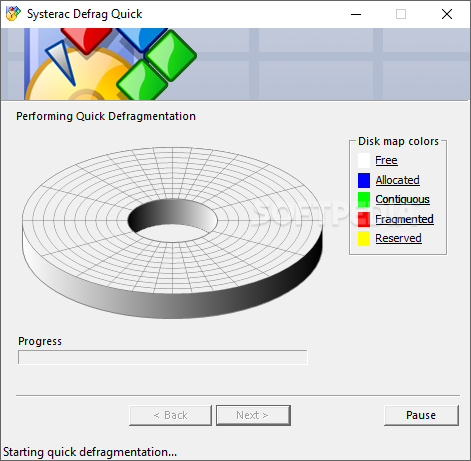
Task: Click the red Fragmented color swatch
Action: pyautogui.click(x=364, y=219)
